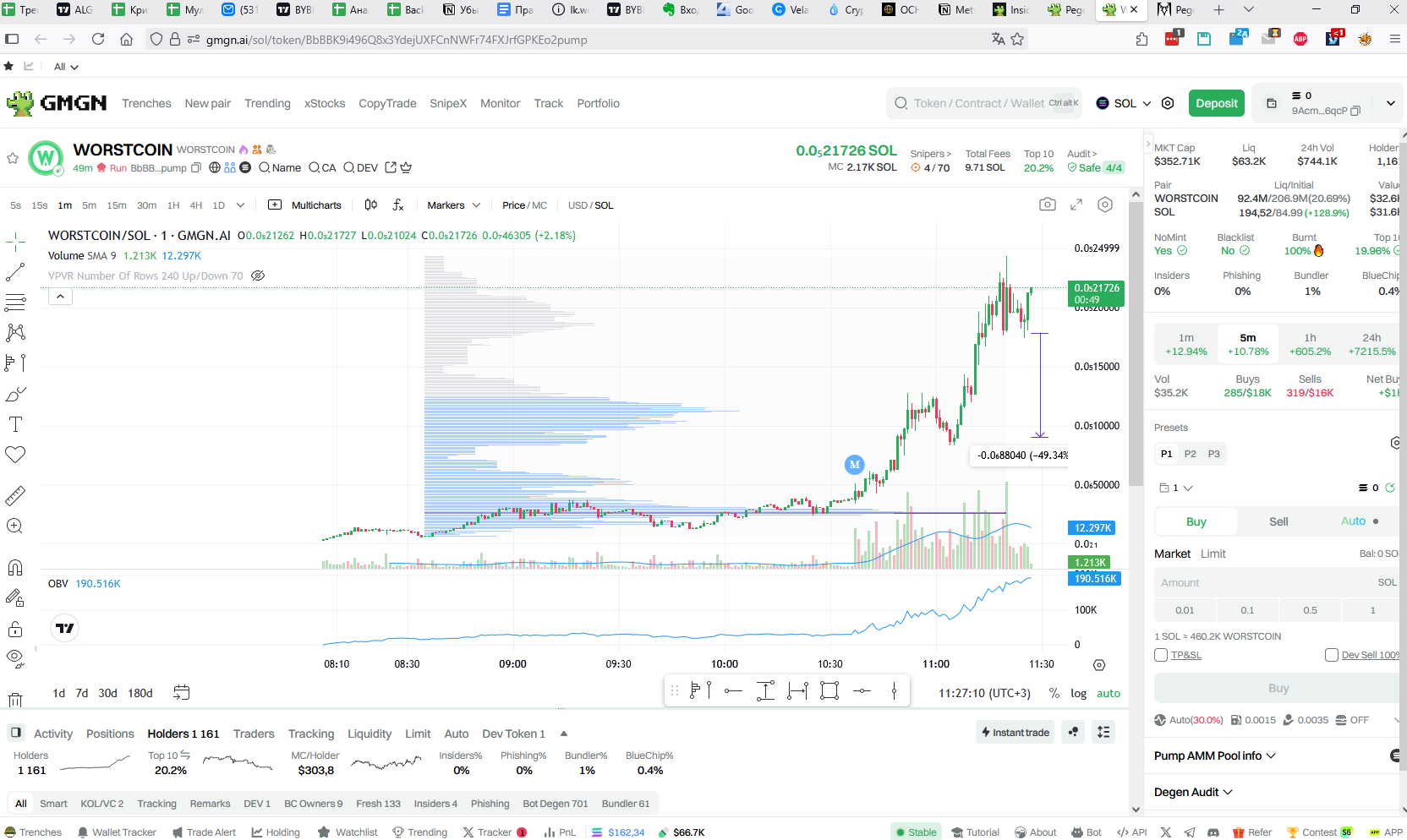
Task: Lock all drawing tools
Action: point(15,629)
